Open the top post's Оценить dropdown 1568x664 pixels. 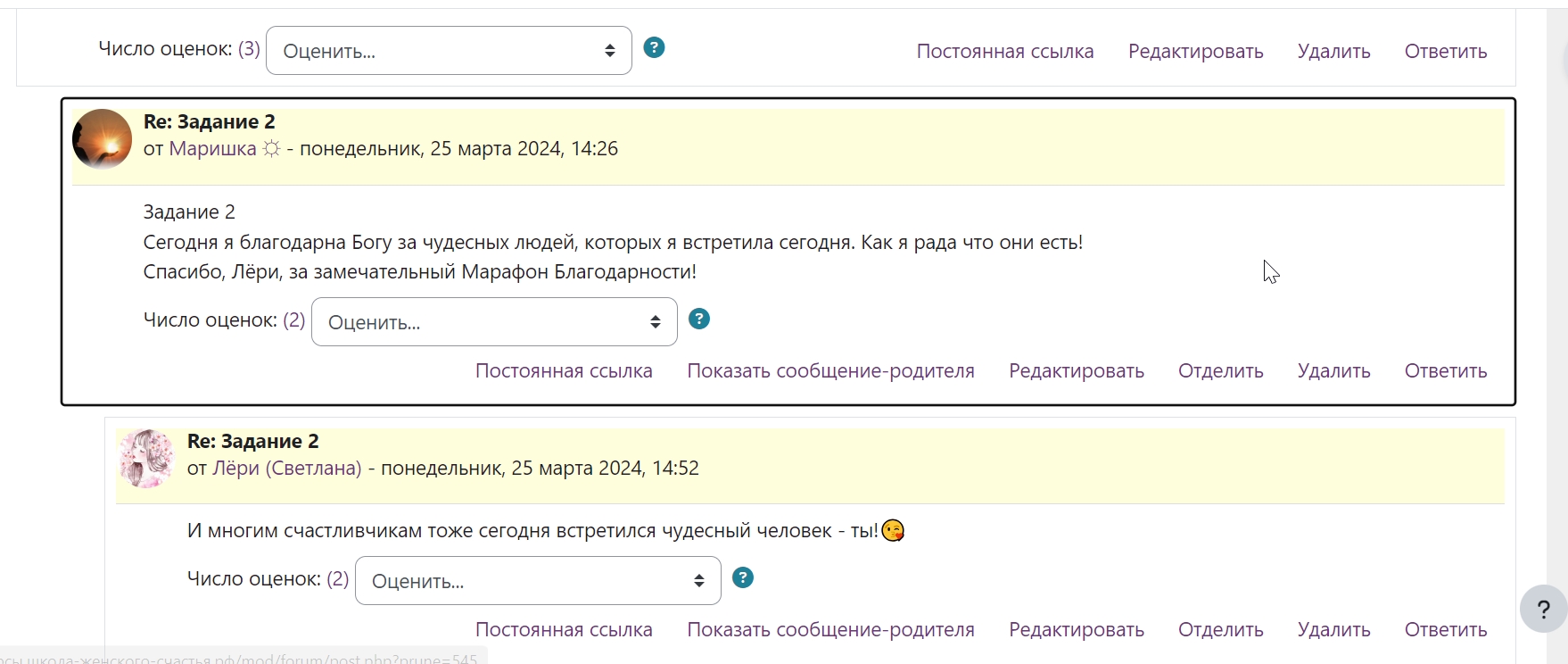(449, 51)
